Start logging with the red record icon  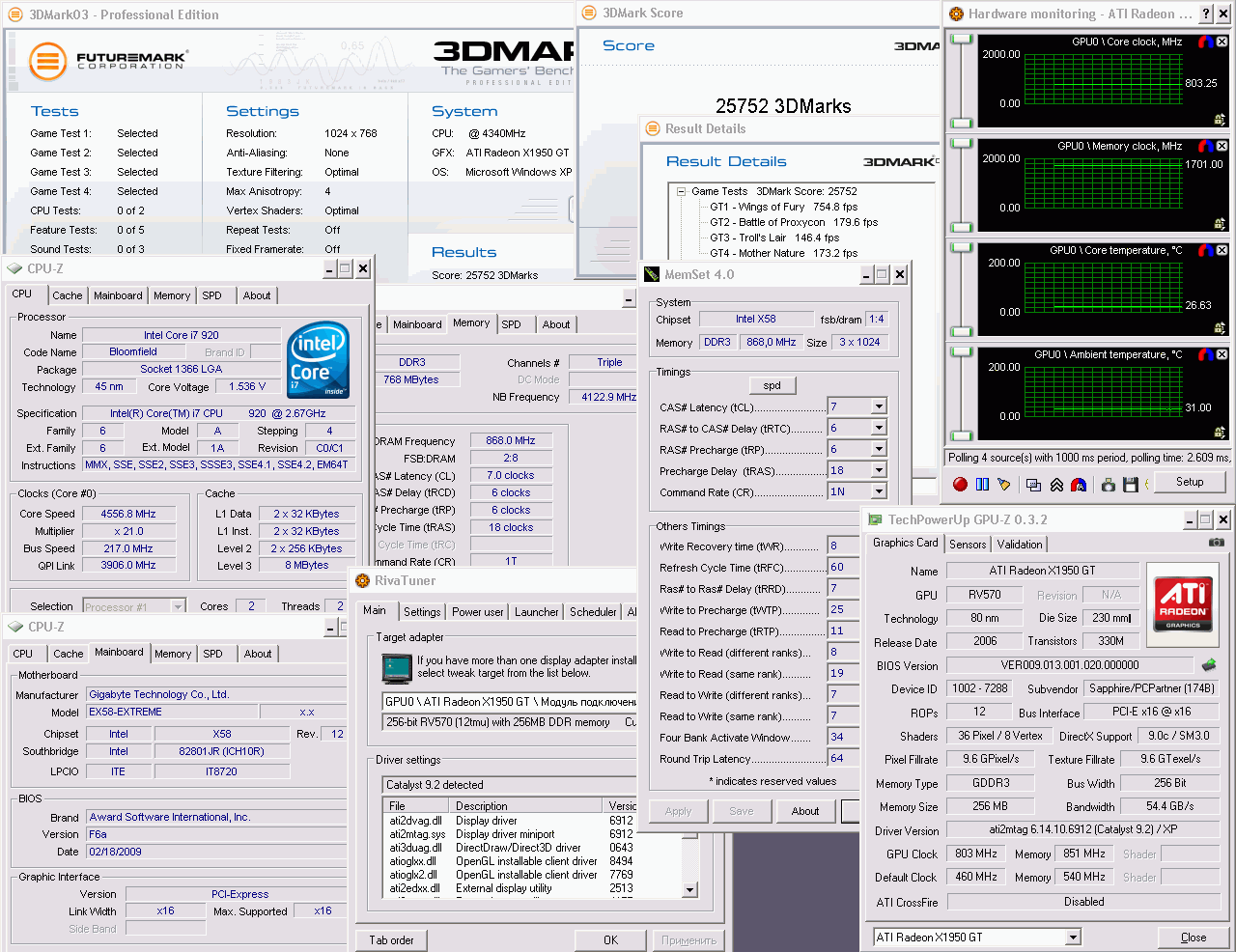[960, 484]
